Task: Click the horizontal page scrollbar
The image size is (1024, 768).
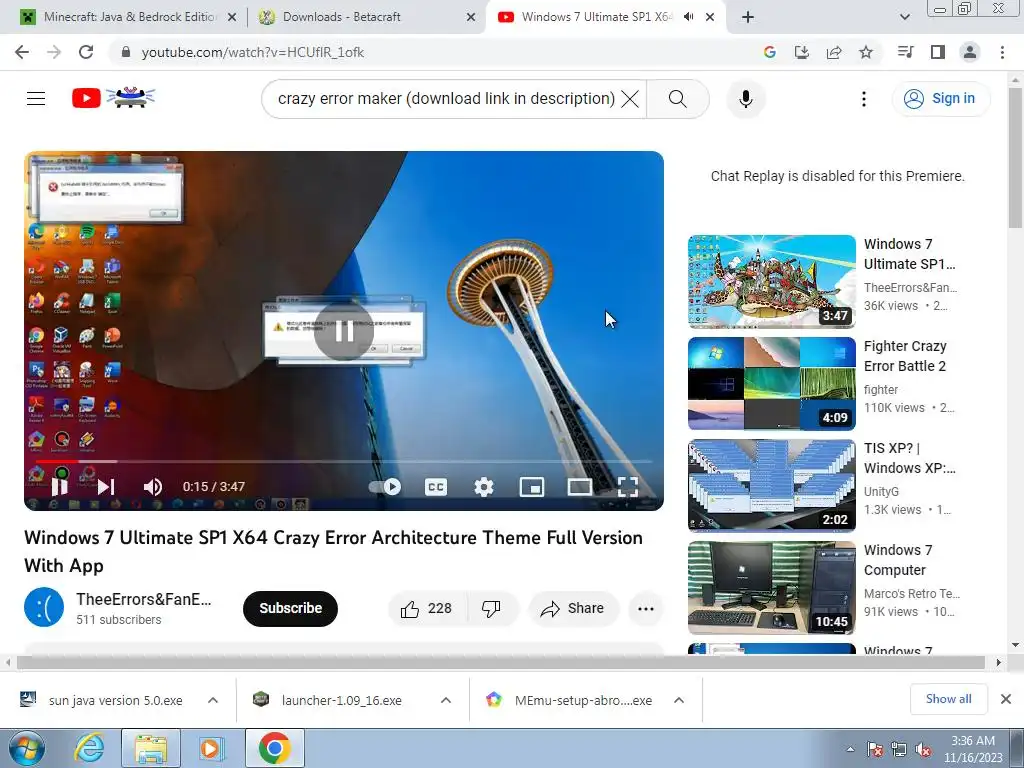Action: [x=500, y=662]
